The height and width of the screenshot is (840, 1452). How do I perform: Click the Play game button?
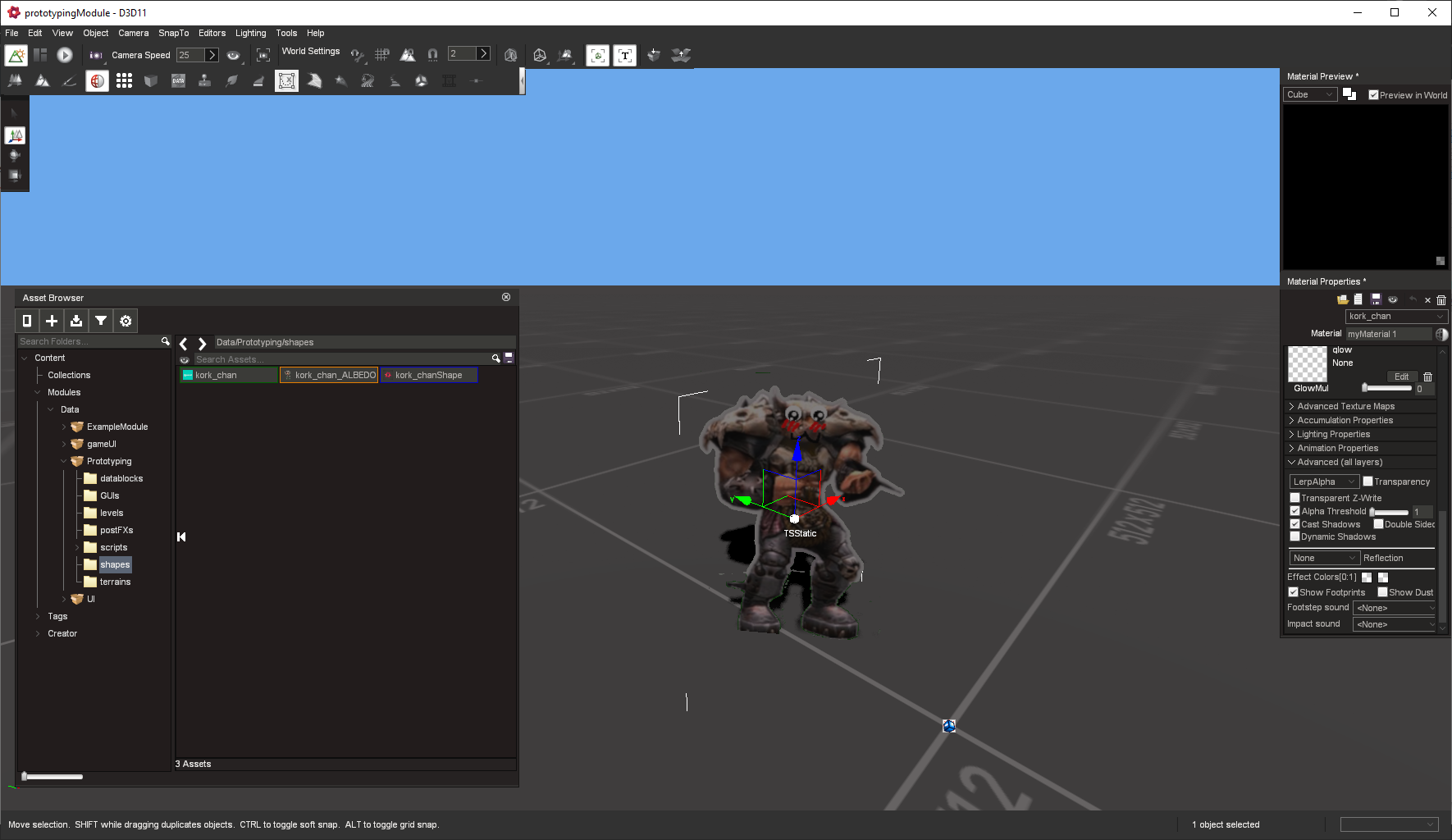(x=65, y=55)
